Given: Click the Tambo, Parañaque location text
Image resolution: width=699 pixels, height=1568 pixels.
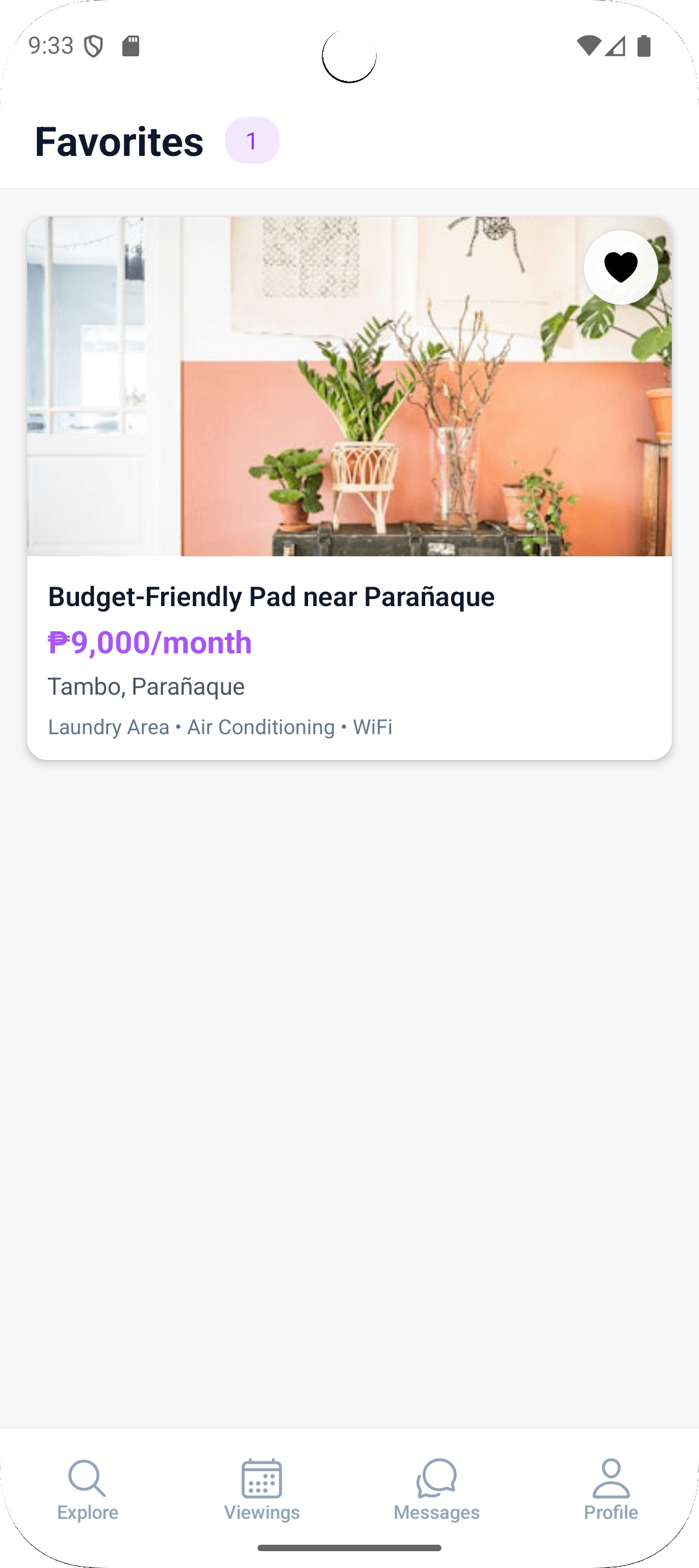Looking at the screenshot, I should point(146,686).
